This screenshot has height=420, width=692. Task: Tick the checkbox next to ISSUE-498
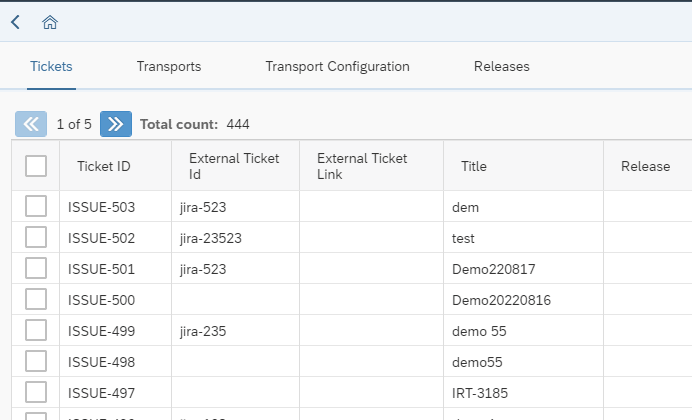[36, 361]
